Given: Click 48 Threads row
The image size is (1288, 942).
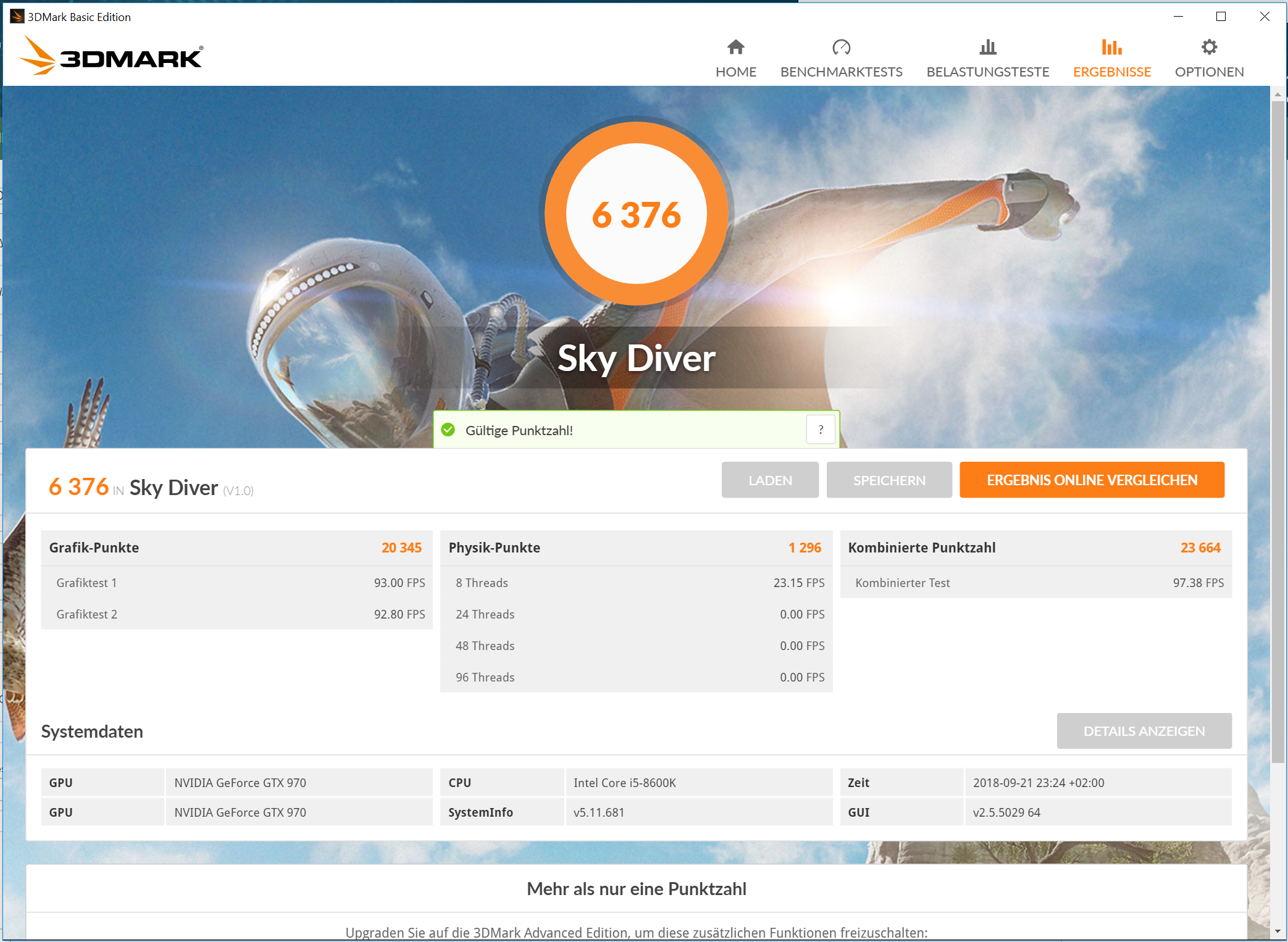Looking at the screenshot, I should (x=636, y=646).
